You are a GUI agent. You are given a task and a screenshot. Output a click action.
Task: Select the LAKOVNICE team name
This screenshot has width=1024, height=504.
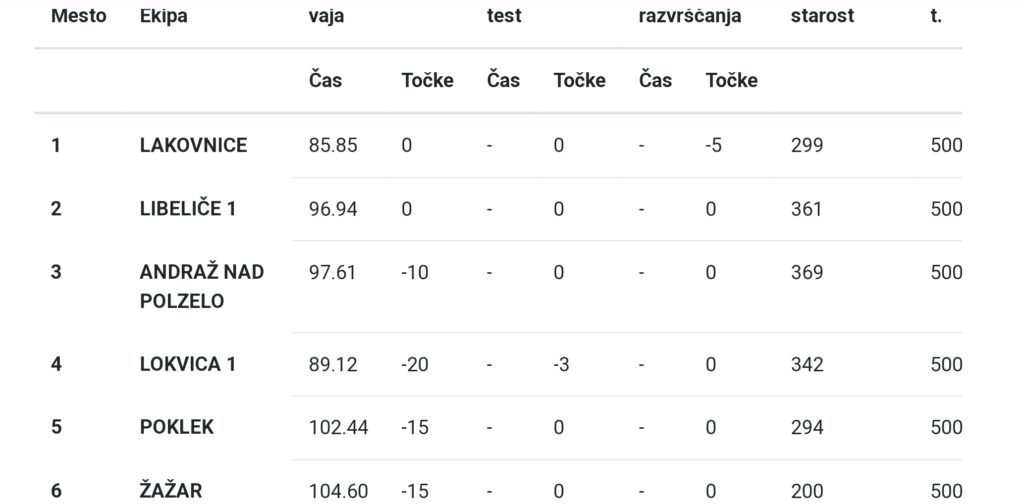click(x=193, y=145)
